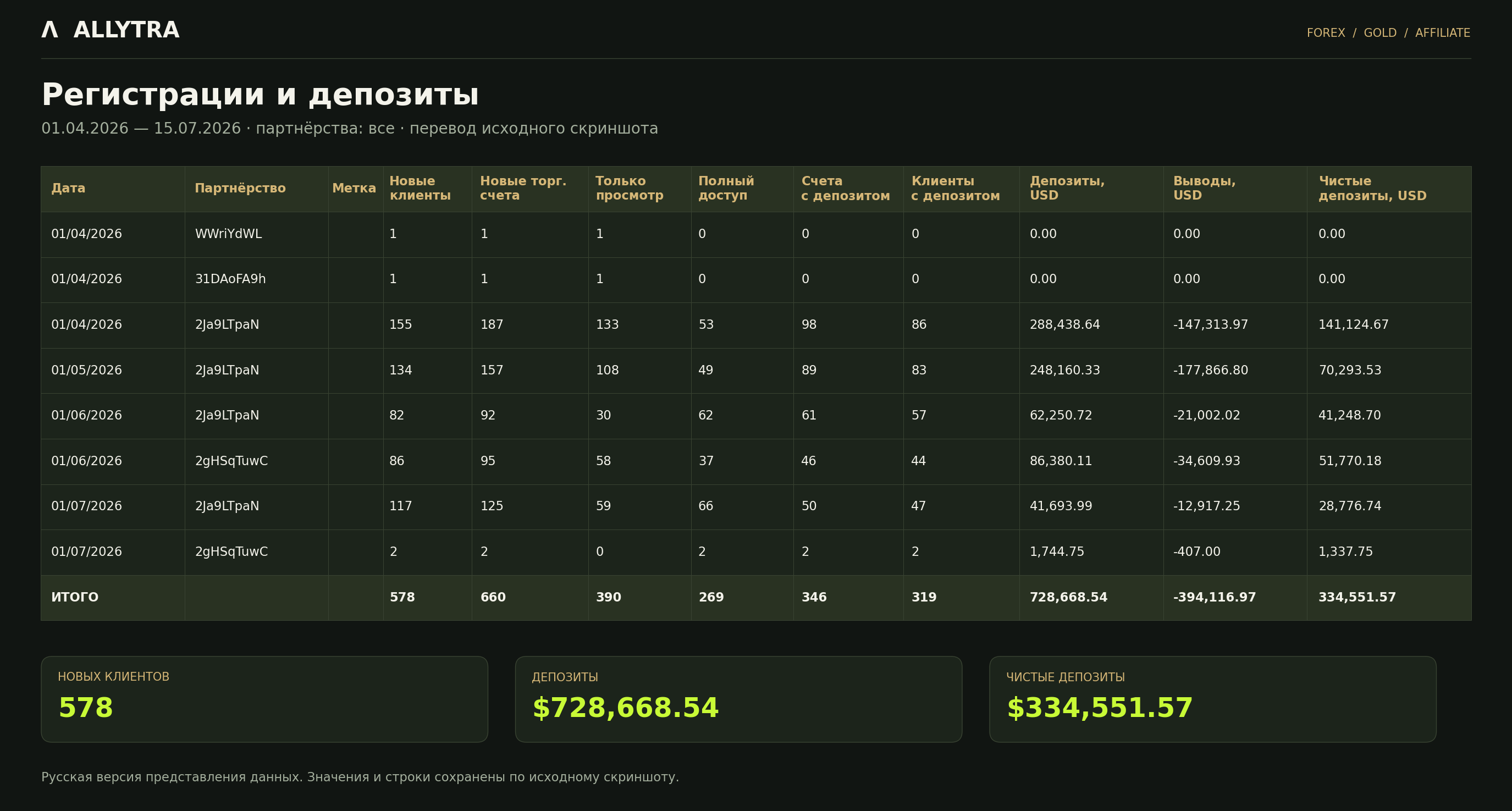Viewport: 1512px width, 811px height.
Task: Open the НОВЫХ КЛИЕНТОВ summary card
Action: pos(264,699)
